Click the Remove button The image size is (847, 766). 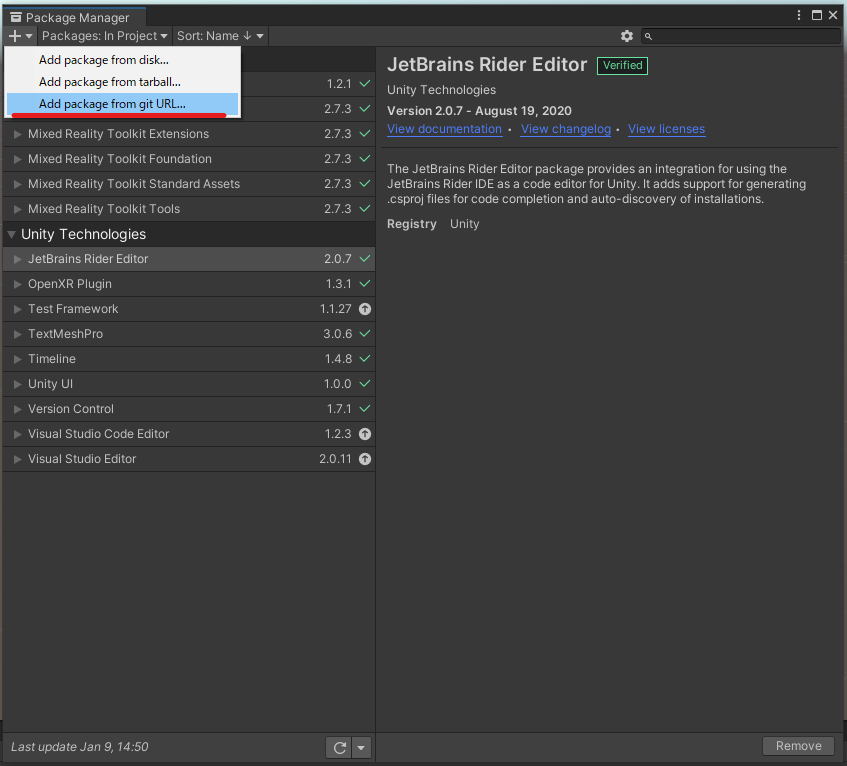798,746
